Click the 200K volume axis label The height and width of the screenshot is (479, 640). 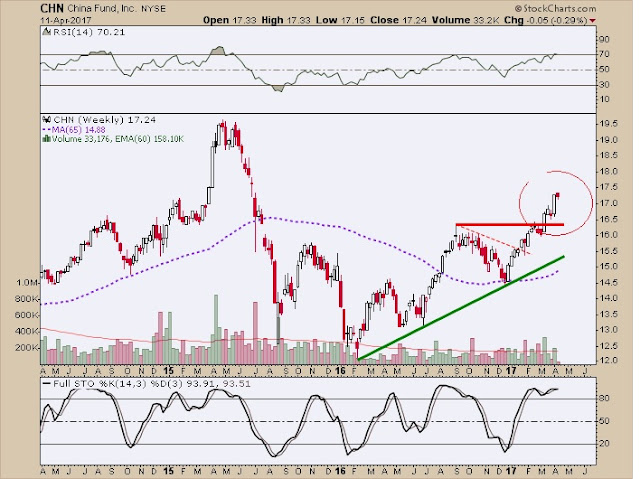[27, 348]
